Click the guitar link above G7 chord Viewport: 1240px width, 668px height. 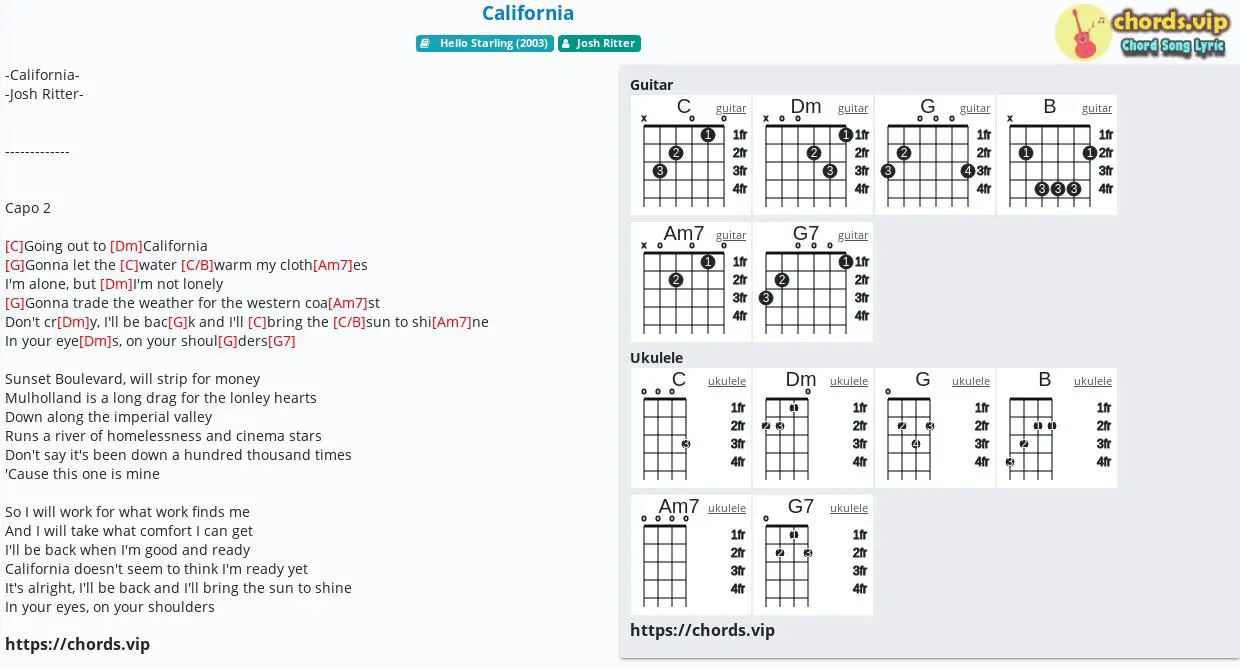[x=853, y=235]
